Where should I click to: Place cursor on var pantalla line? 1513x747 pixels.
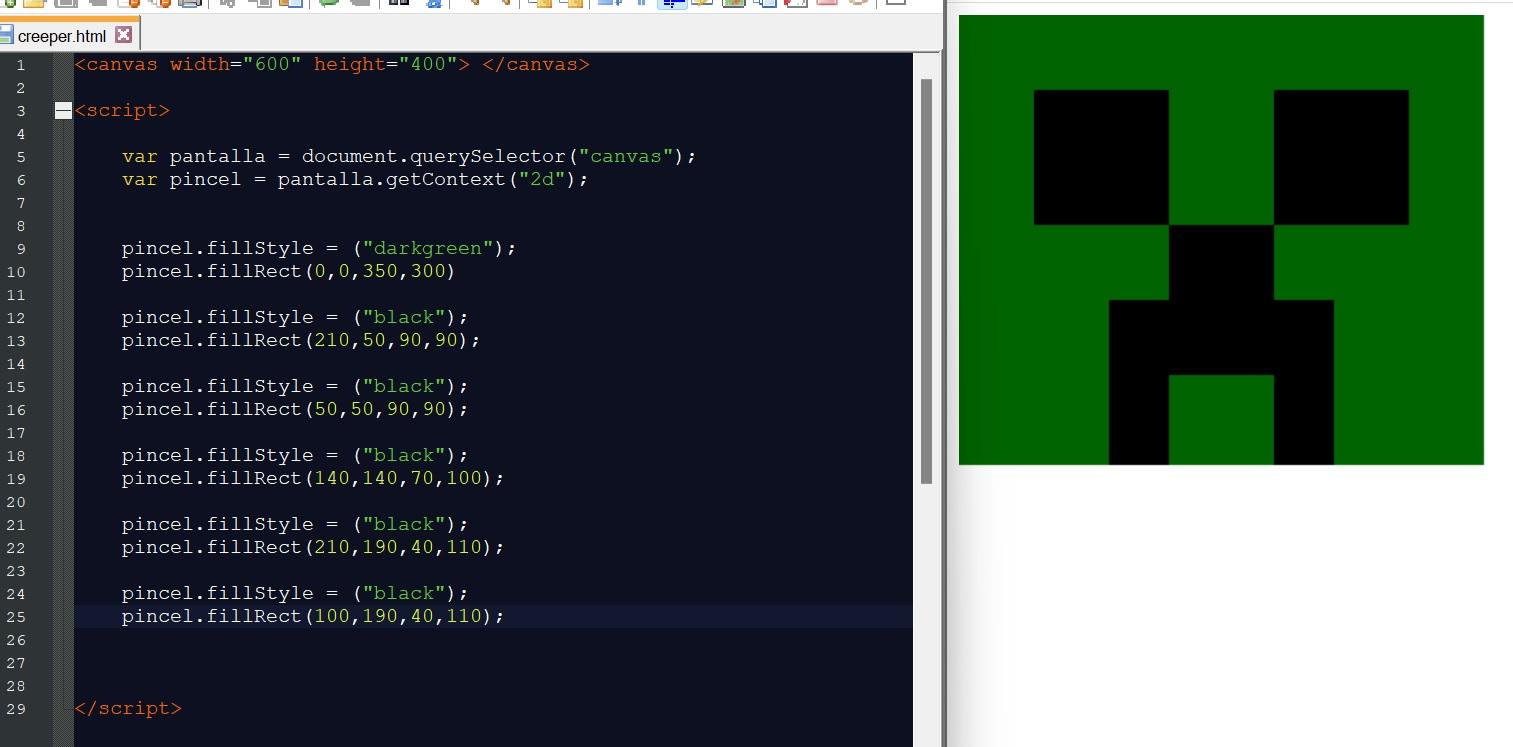[x=408, y=156]
